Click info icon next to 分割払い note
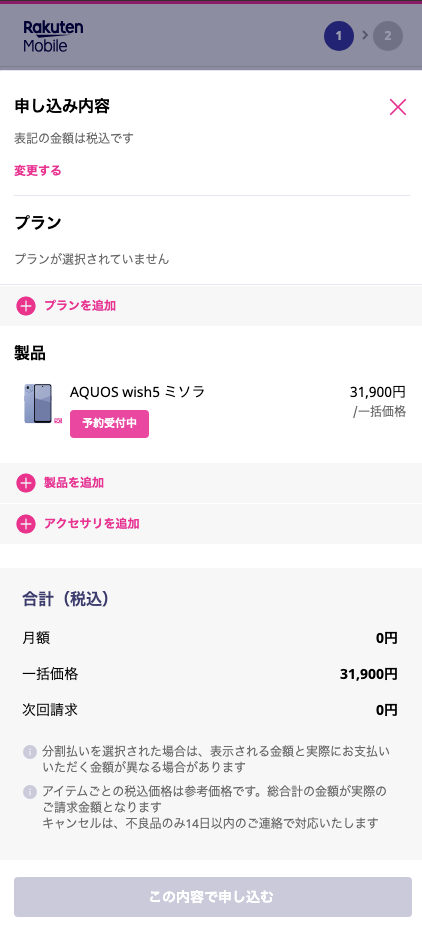Viewport: 422px width, 927px height. click(x=30, y=752)
